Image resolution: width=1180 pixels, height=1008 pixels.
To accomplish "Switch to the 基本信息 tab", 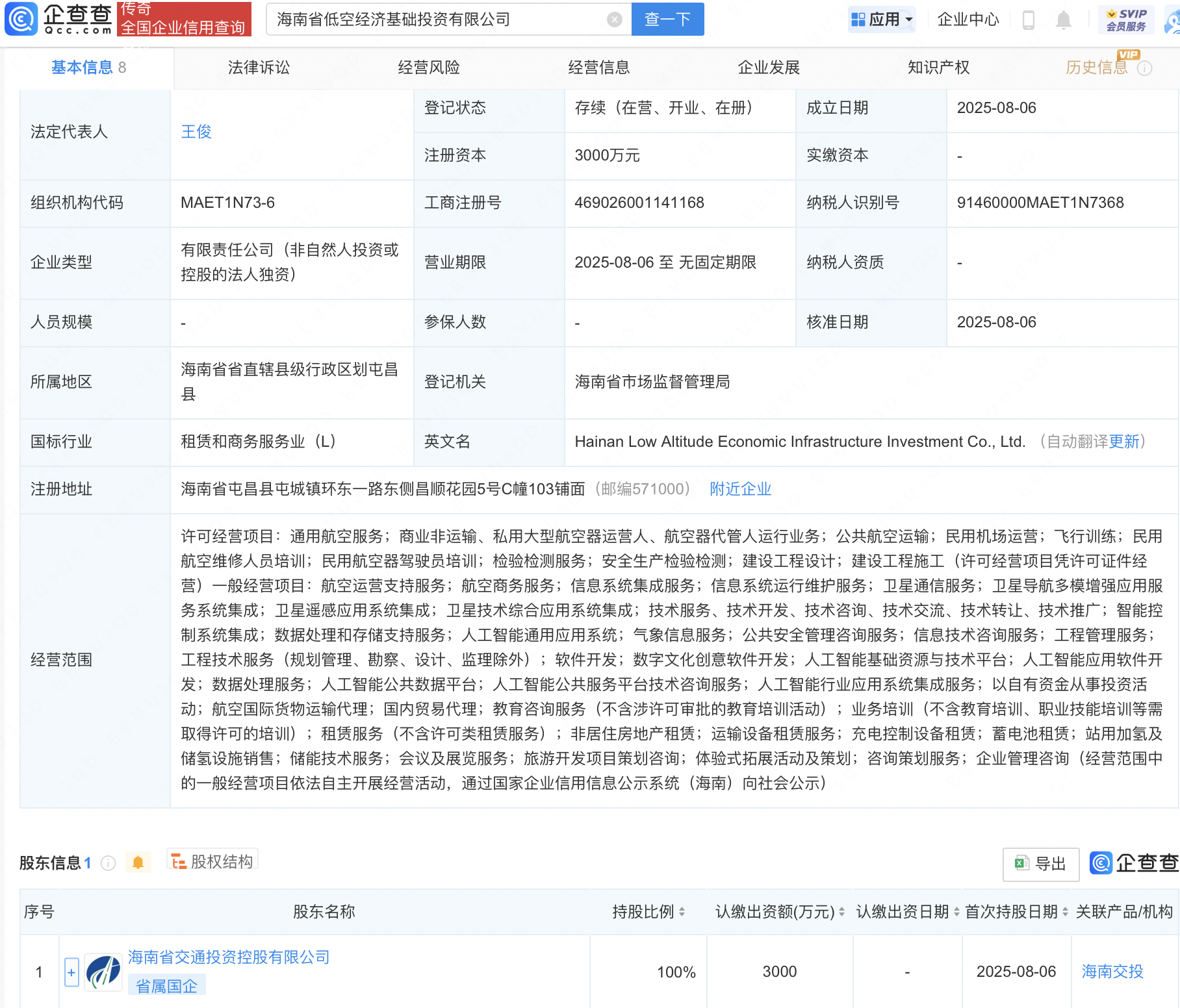I will pyautogui.click(x=89, y=68).
